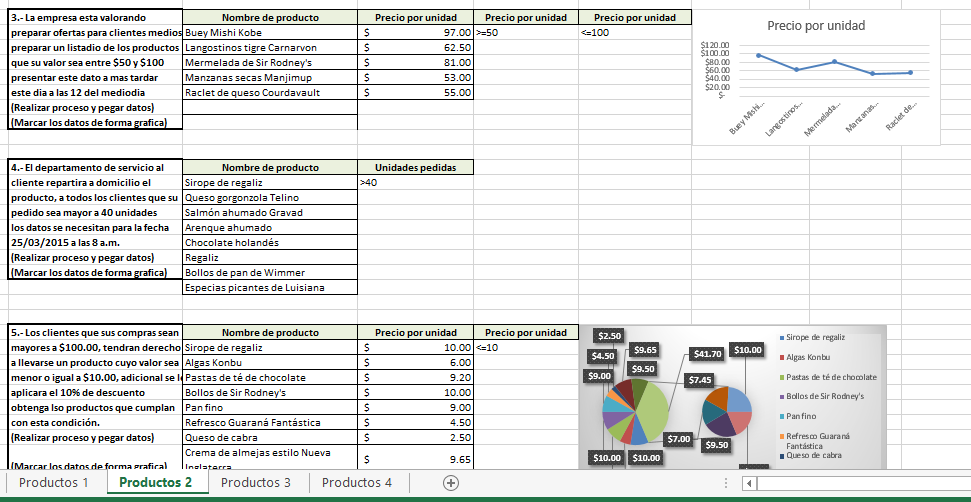Viewport: 971px width, 502px height.
Task: Click cell 'Regaliz' in task 4 list
Action: click(x=270, y=257)
